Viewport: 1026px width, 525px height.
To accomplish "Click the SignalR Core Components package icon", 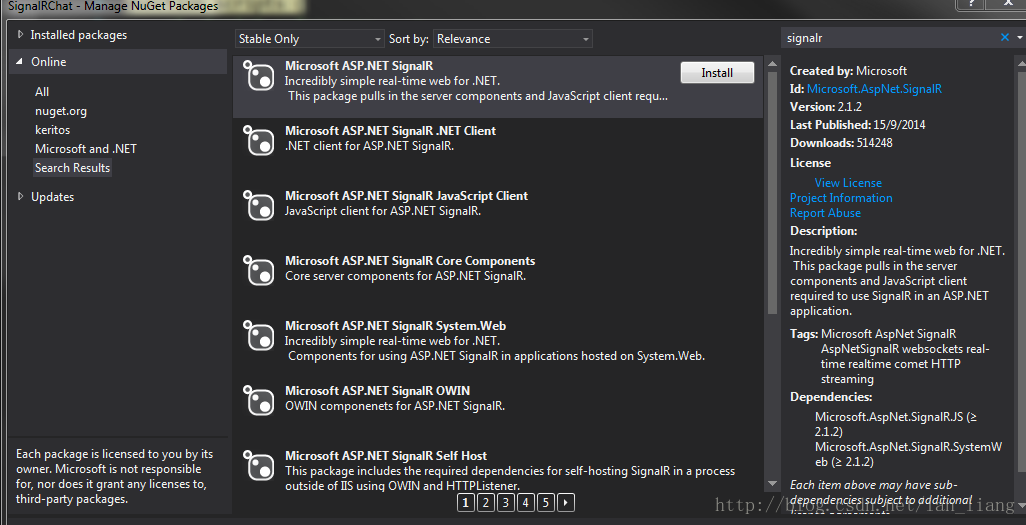I will tap(258, 270).
